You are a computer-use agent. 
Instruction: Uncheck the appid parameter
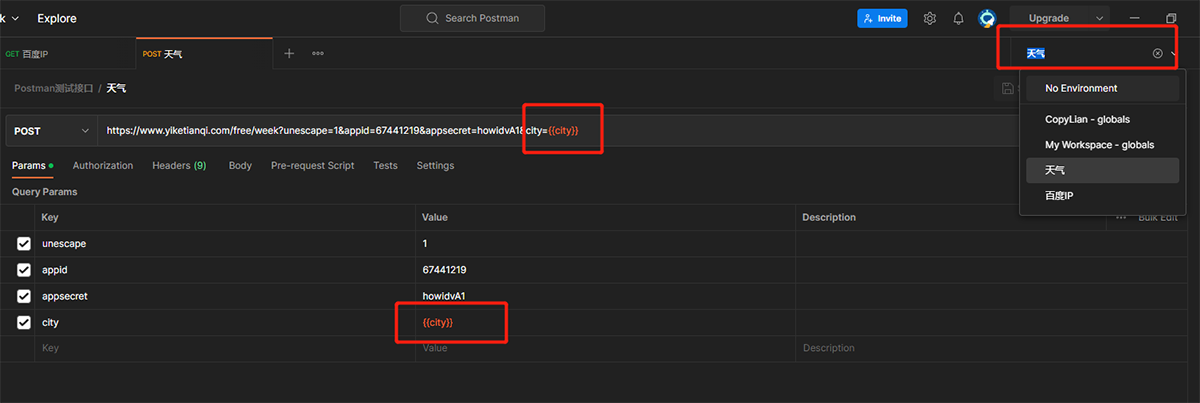pyautogui.click(x=24, y=270)
